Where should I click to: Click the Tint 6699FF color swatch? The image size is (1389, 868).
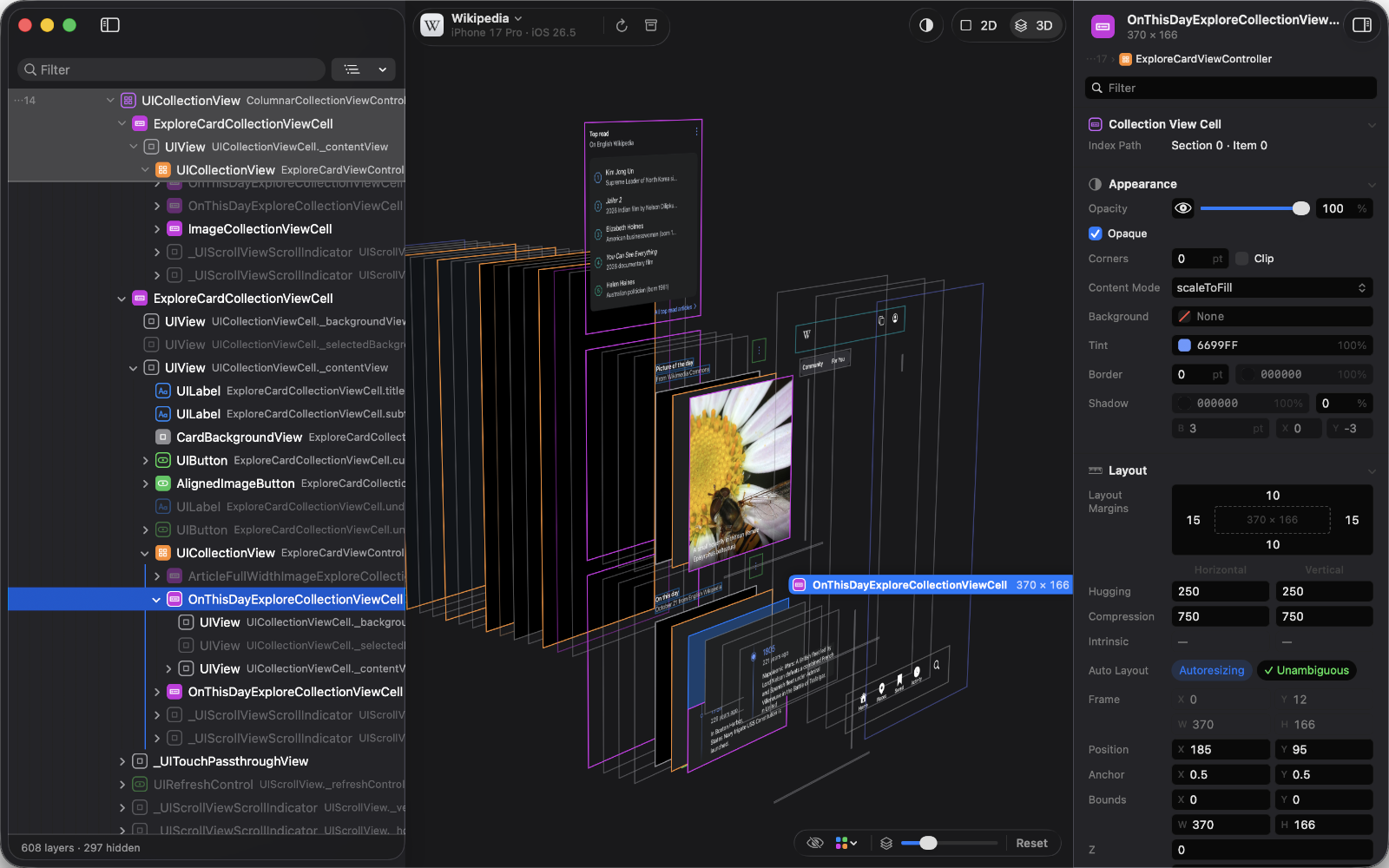tap(1184, 345)
